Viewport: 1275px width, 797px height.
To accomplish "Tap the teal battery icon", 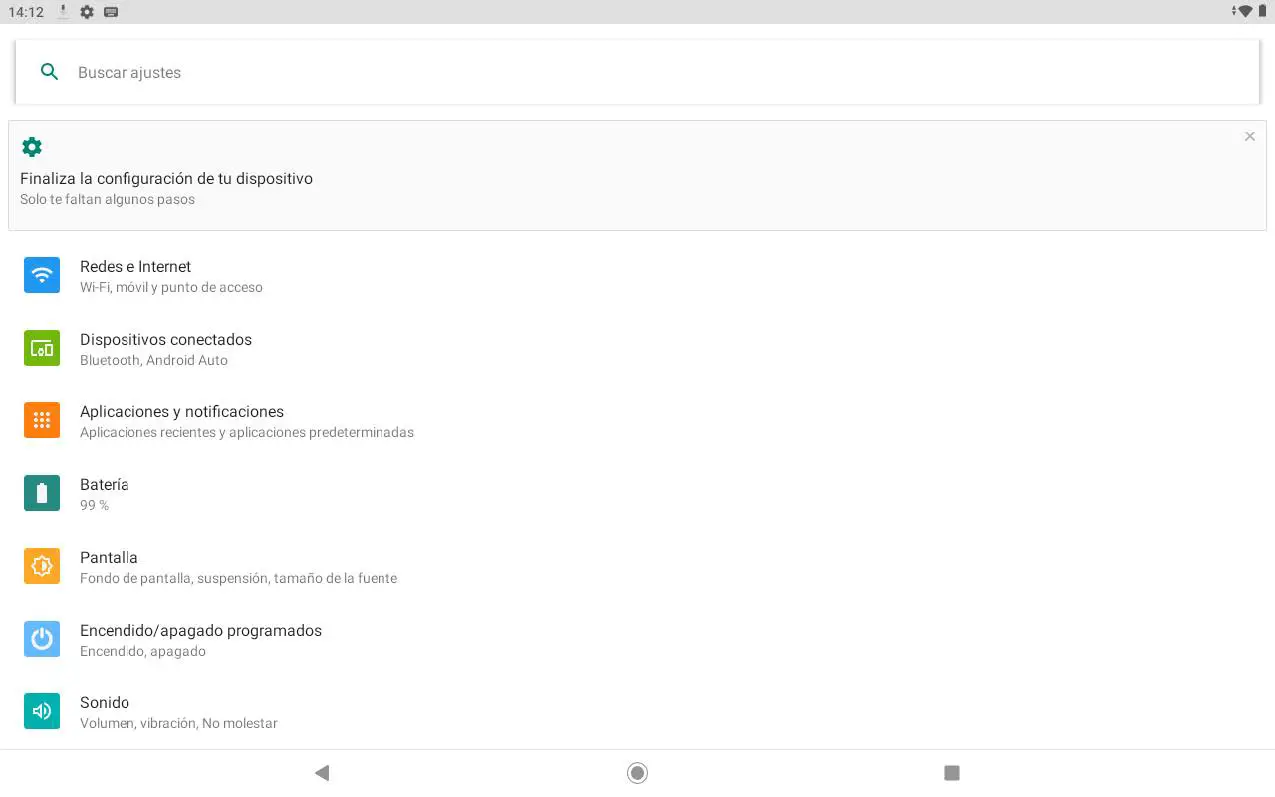I will pos(42,493).
